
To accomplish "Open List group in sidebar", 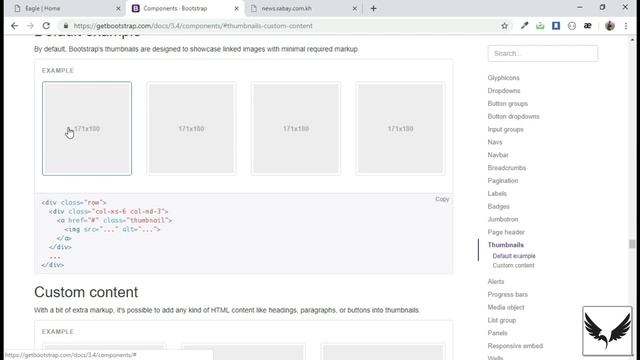I will tap(502, 320).
